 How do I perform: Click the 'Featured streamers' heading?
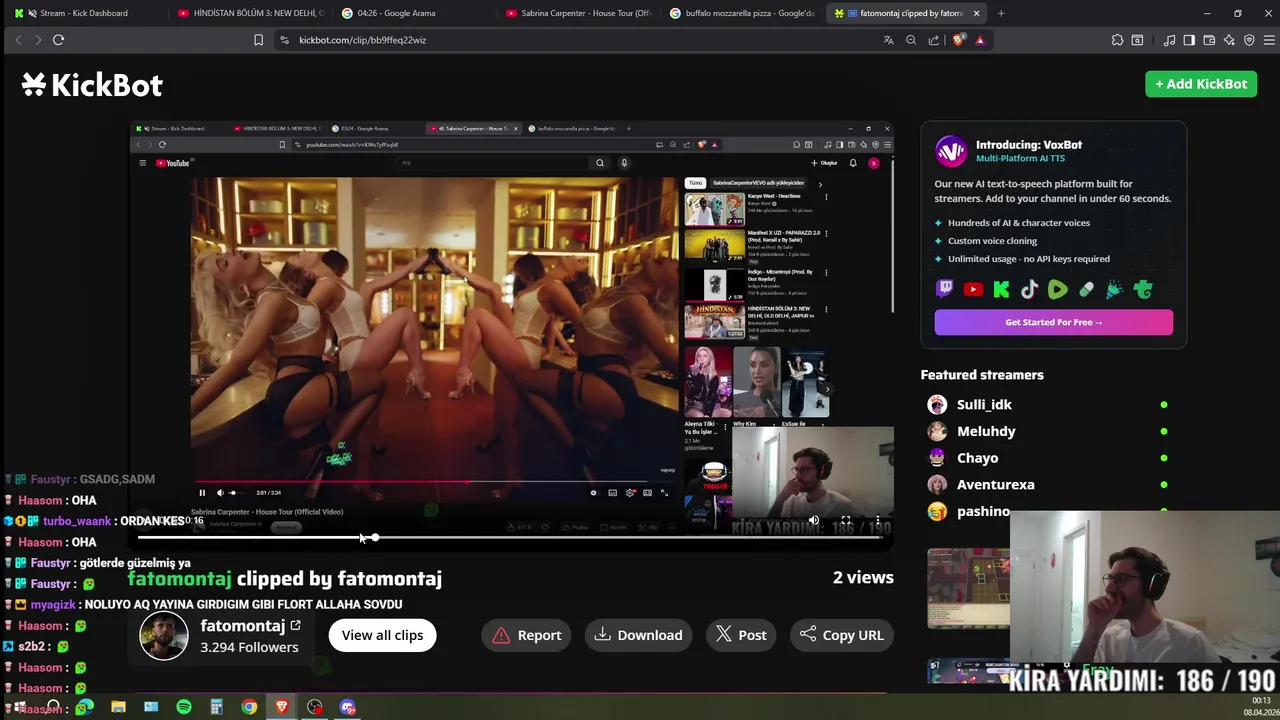(x=982, y=375)
